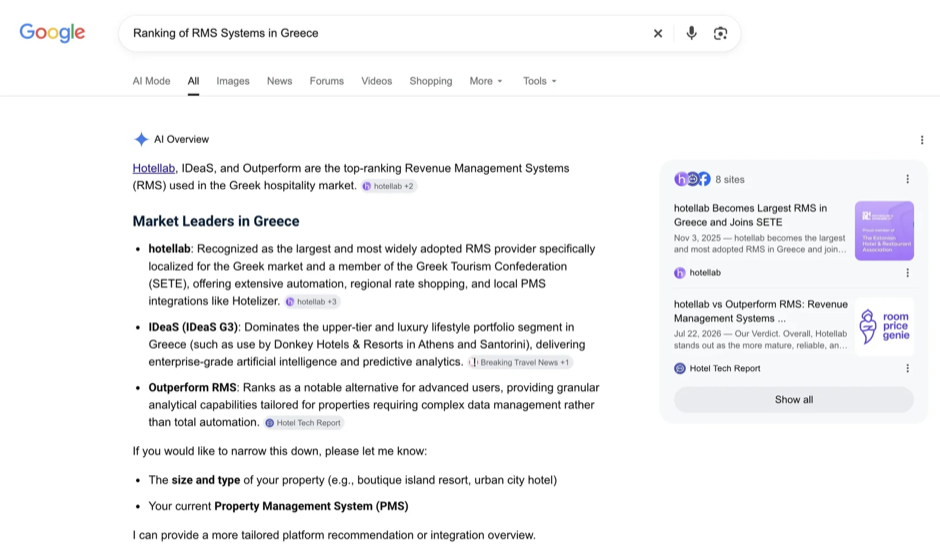Click 'Property Management System (PMS)' bold text
Viewport: 940px width, 555px height.
(311, 506)
